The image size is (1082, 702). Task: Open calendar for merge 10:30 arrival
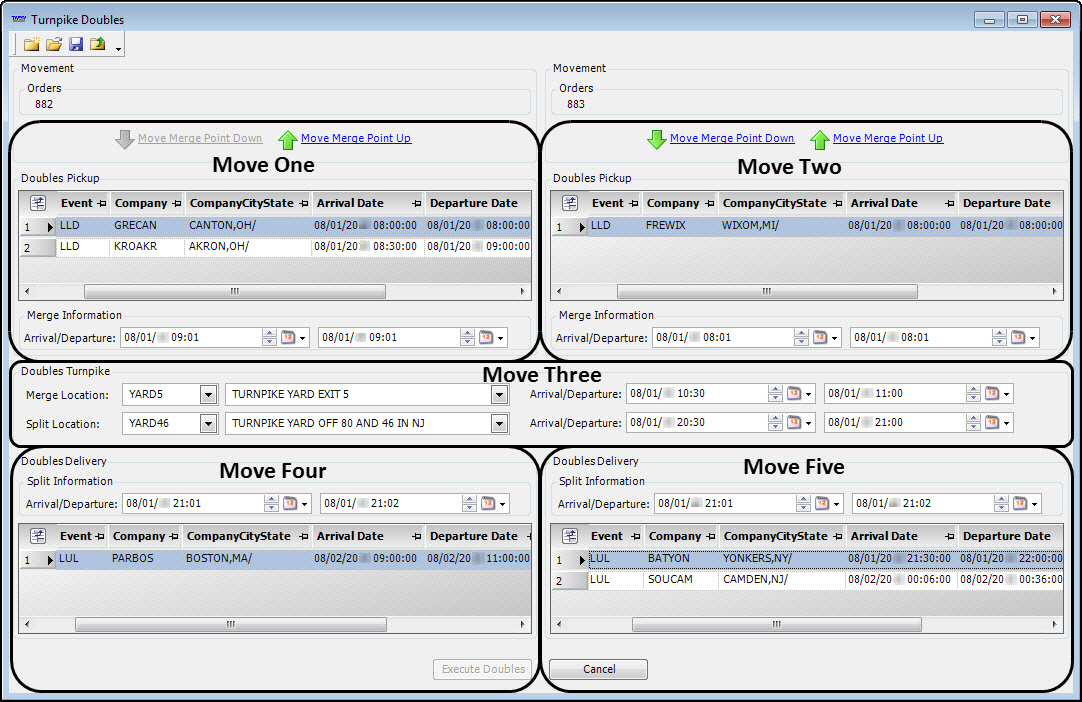(794, 393)
